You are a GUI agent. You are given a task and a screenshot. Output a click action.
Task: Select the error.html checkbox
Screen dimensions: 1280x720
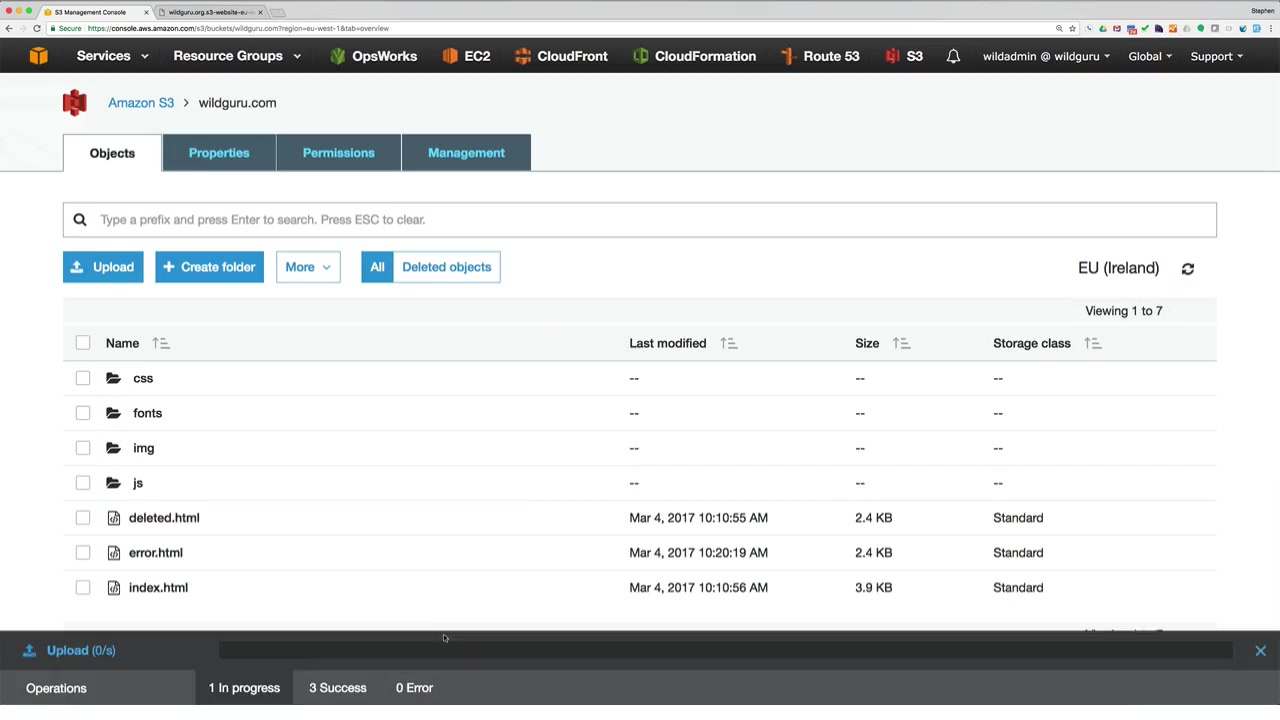click(83, 553)
